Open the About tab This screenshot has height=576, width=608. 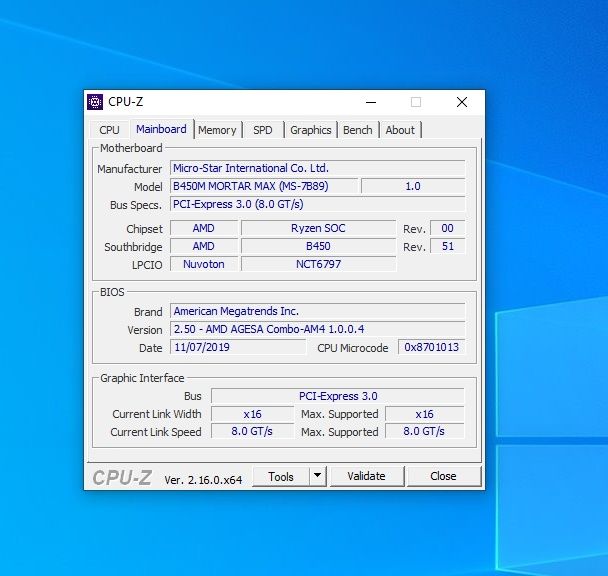pos(400,130)
